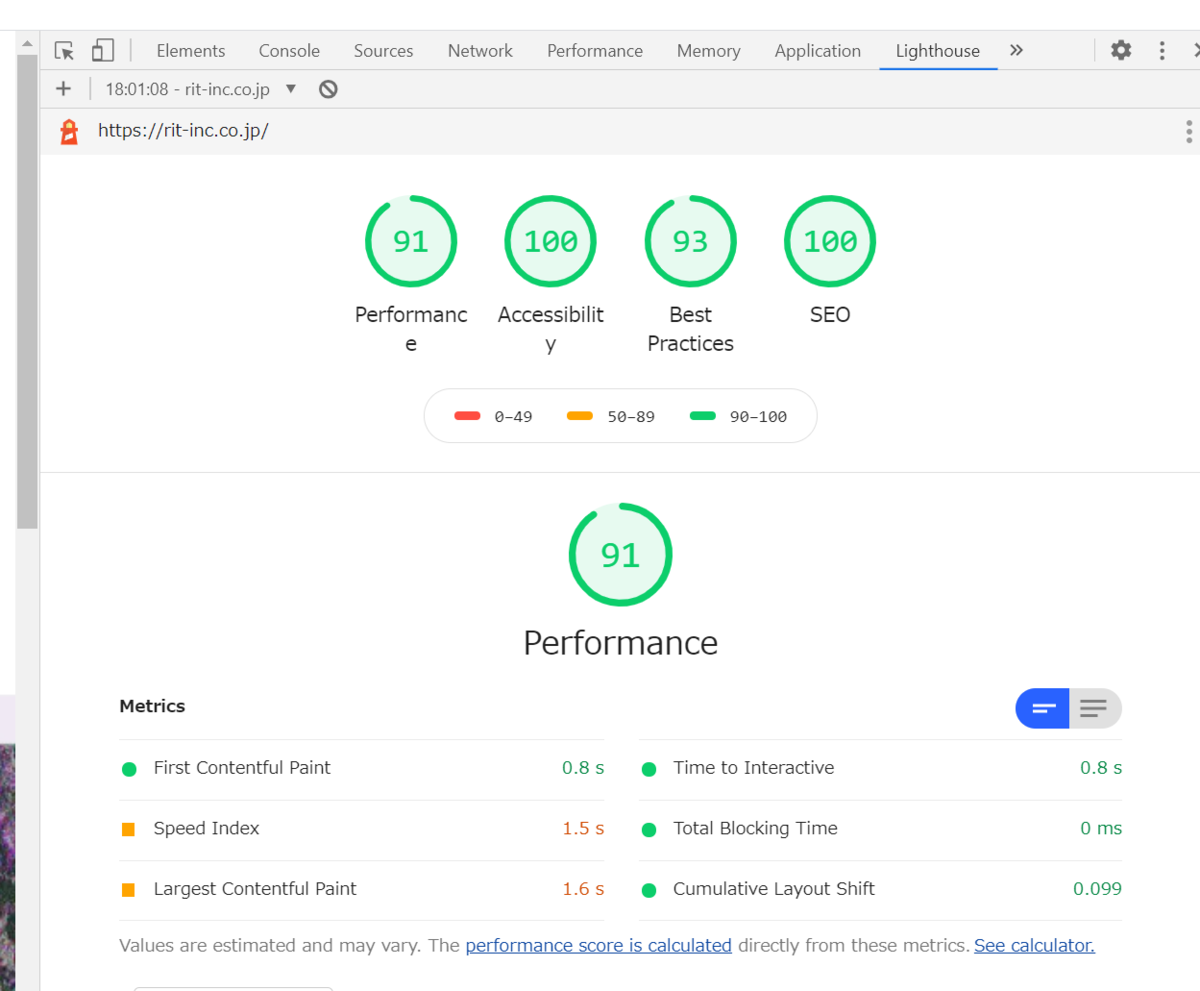
Task: Open the 'performance score is calculated' link
Action: pyautogui.click(x=599, y=945)
